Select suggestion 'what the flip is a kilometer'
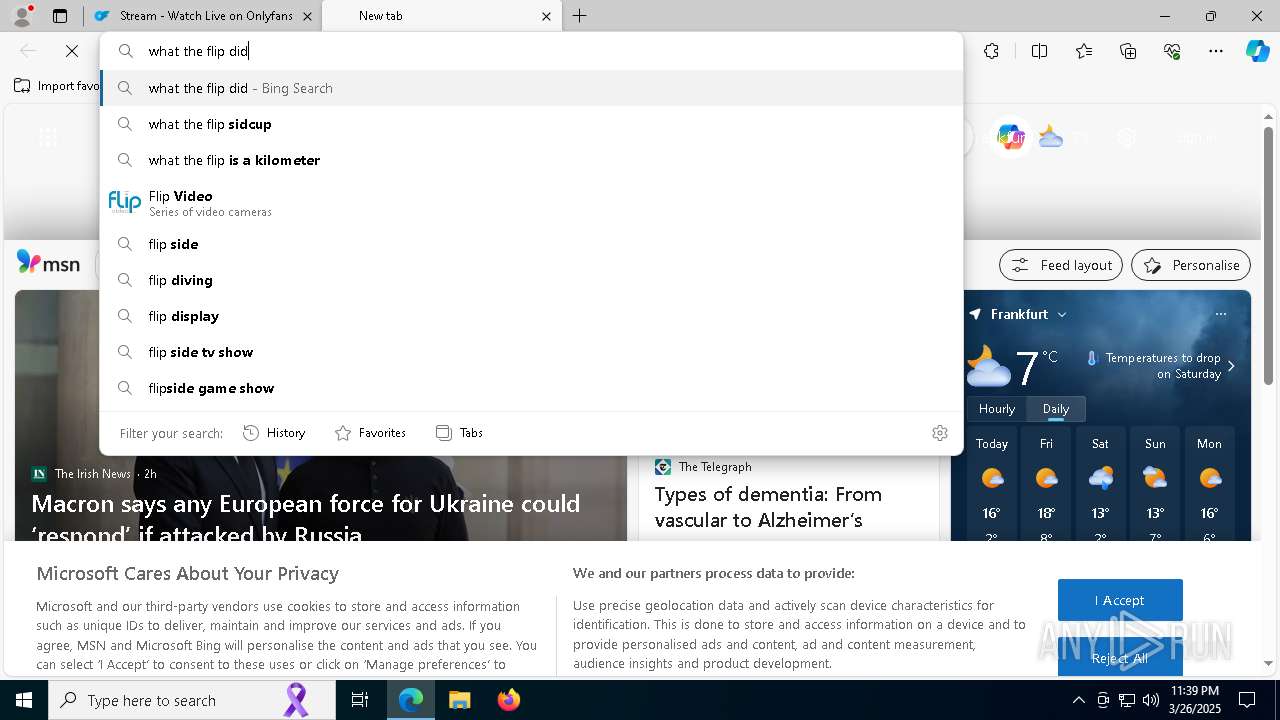Image resolution: width=1280 pixels, height=720 pixels. pos(531,160)
